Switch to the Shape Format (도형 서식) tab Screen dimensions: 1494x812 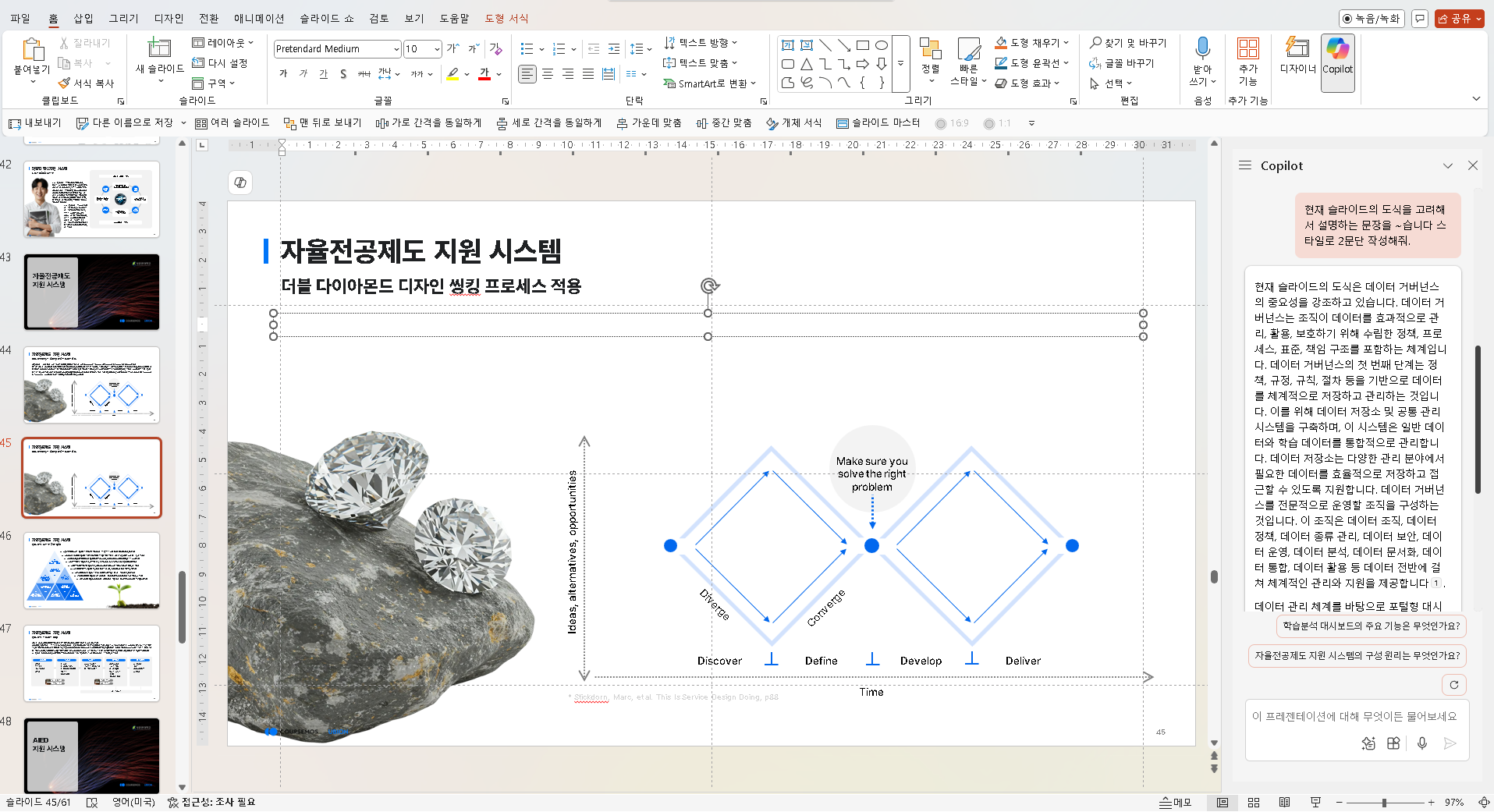506,18
